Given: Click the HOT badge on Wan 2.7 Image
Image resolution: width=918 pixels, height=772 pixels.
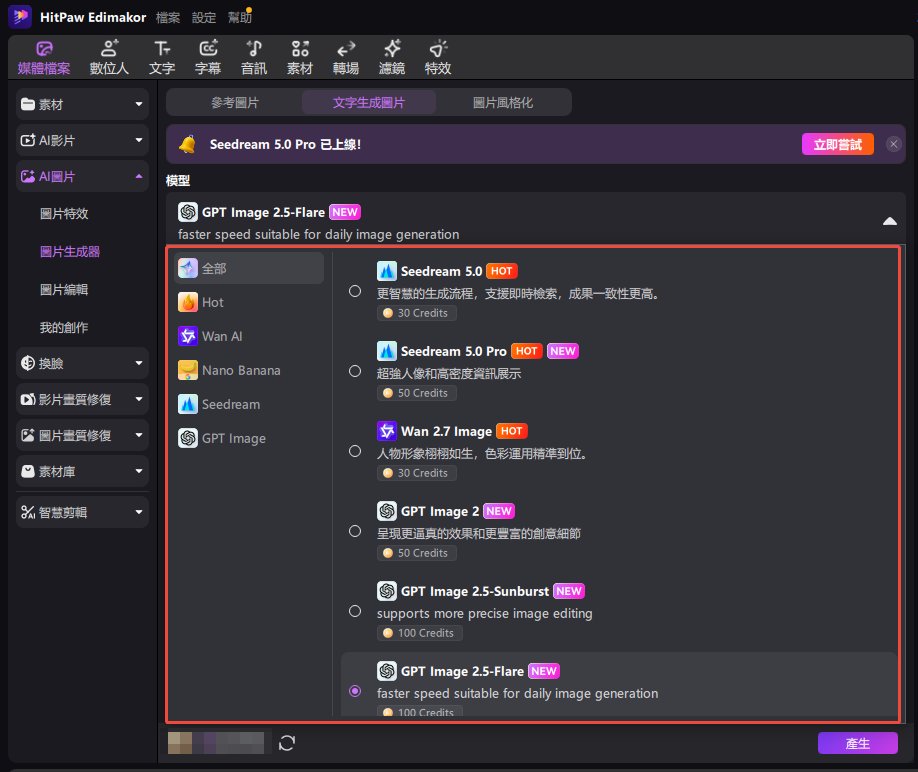Looking at the screenshot, I should tap(512, 431).
